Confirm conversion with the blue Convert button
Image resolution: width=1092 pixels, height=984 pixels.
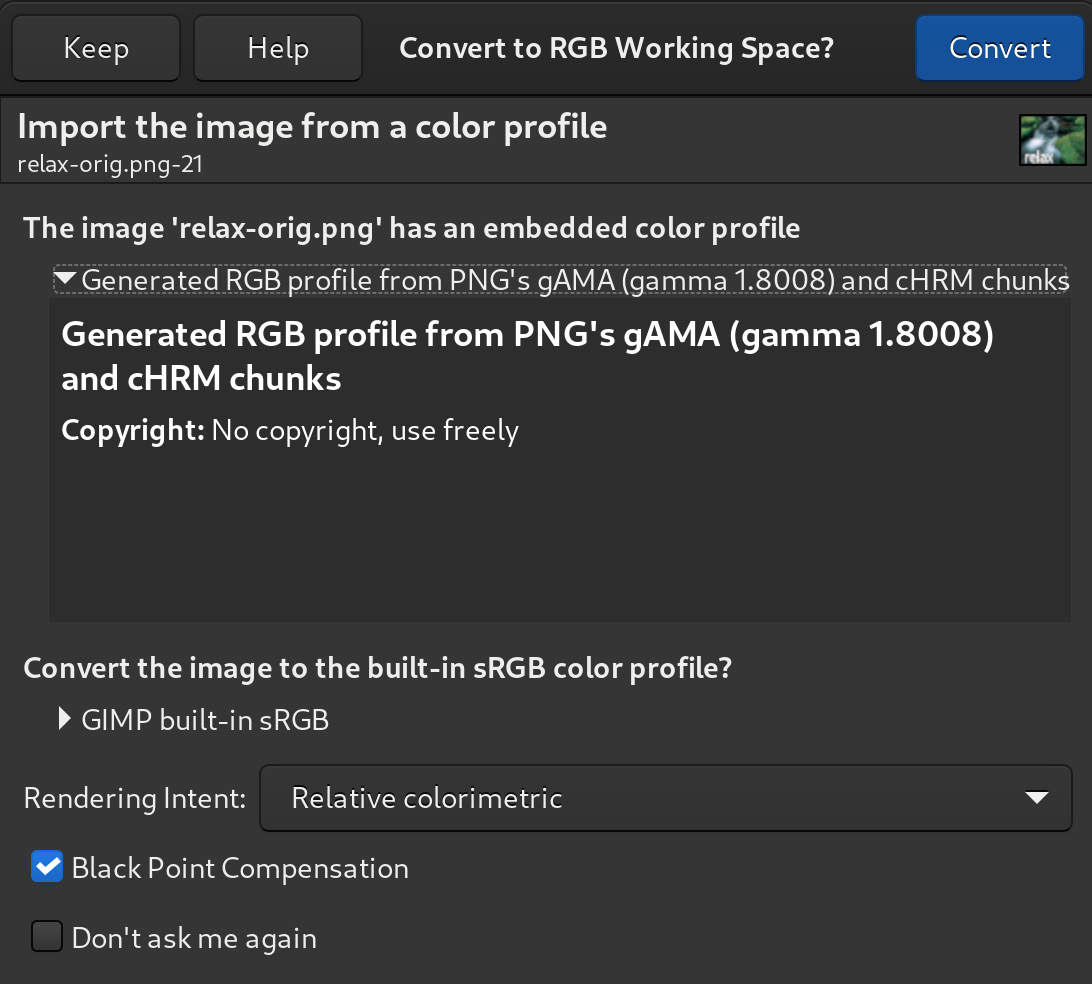point(1000,47)
